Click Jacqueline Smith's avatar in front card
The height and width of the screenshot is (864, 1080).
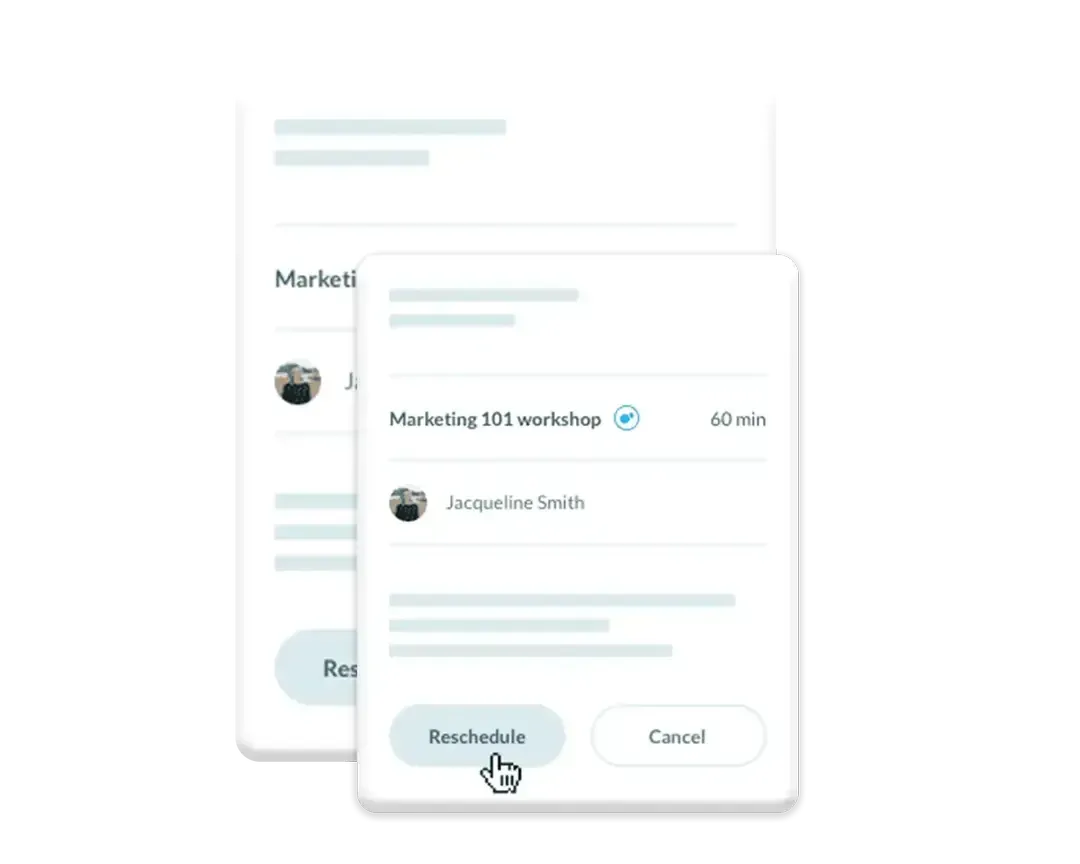click(408, 503)
